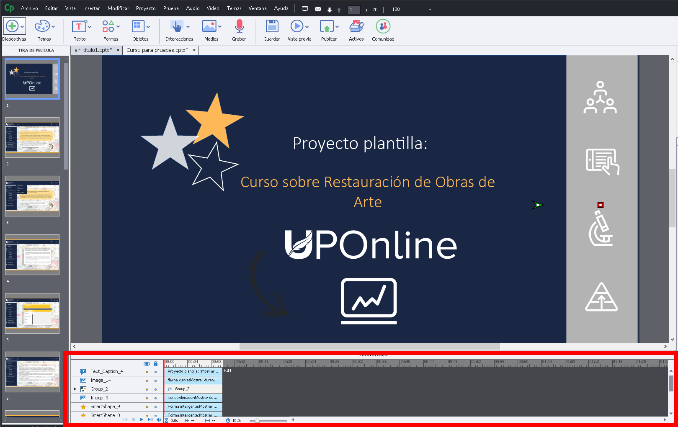Click the Guardar (Save) disk icon
The height and width of the screenshot is (427, 678).
click(x=272, y=27)
